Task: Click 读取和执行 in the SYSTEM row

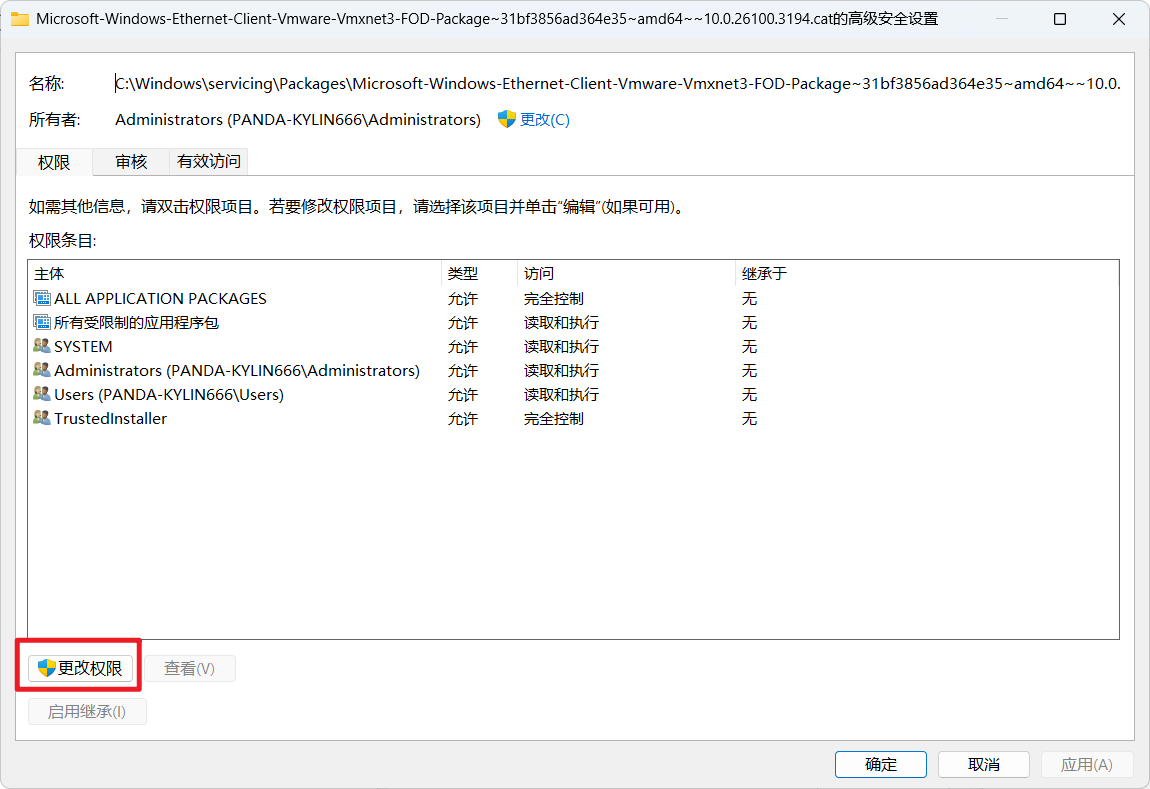Action: click(x=561, y=346)
